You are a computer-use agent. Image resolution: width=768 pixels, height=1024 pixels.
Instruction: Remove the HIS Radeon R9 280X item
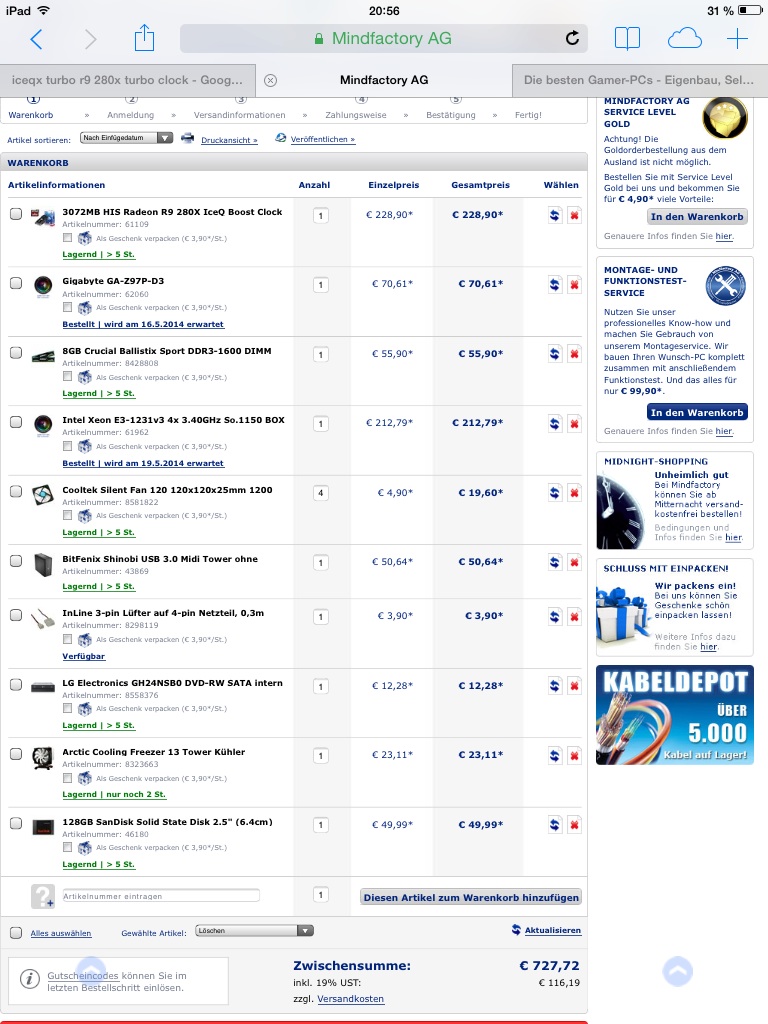pos(574,215)
